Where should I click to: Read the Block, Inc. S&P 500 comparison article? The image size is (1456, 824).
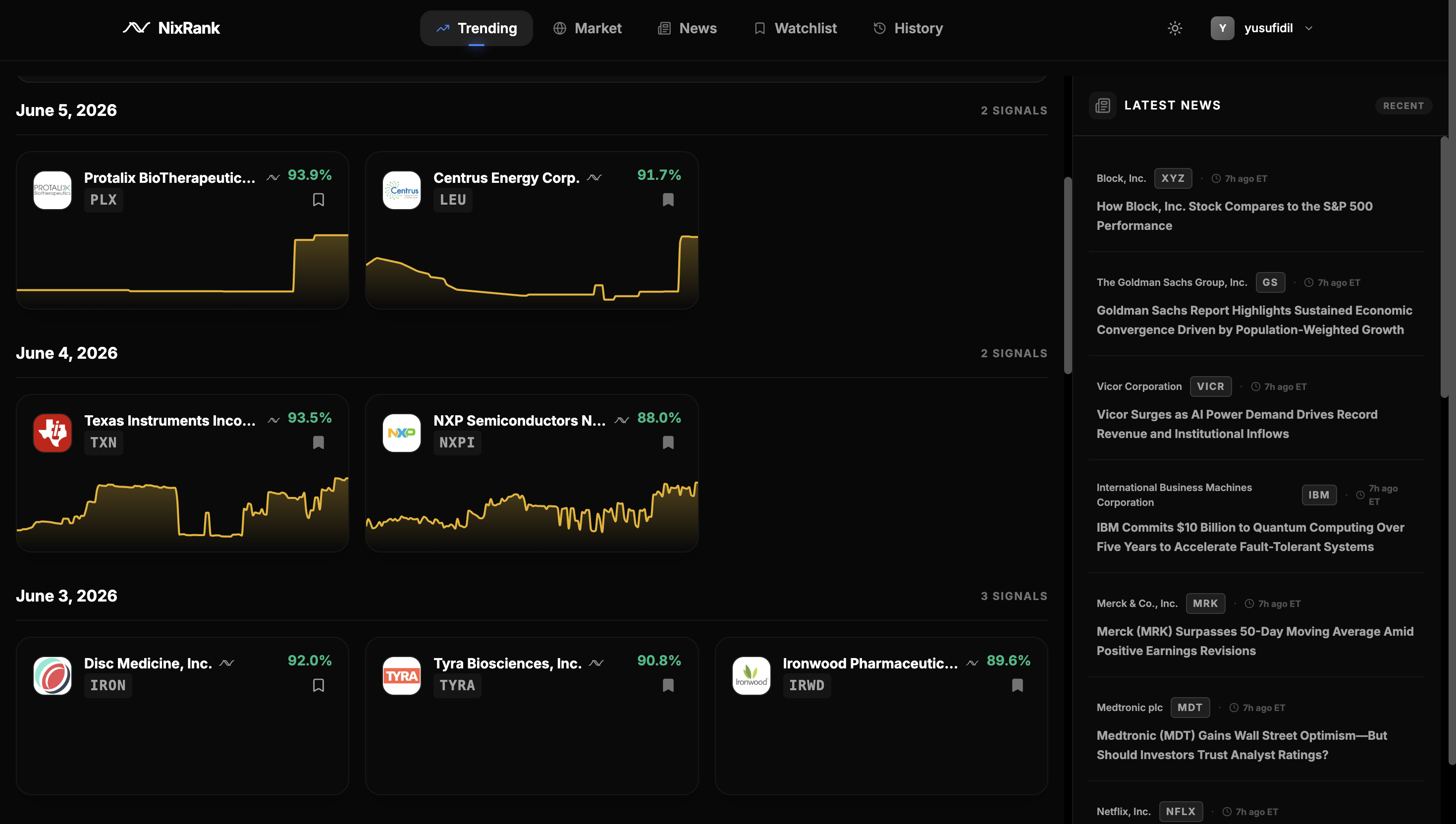tap(1234, 216)
